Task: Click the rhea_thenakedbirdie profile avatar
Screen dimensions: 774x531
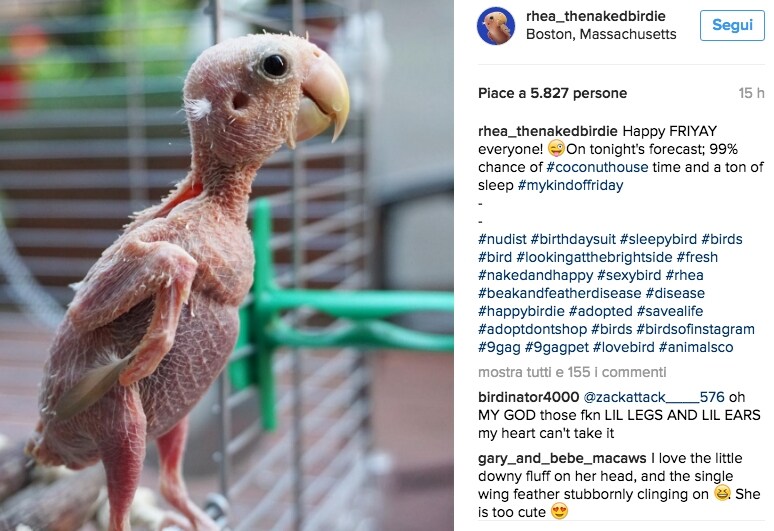Action: 496,26
